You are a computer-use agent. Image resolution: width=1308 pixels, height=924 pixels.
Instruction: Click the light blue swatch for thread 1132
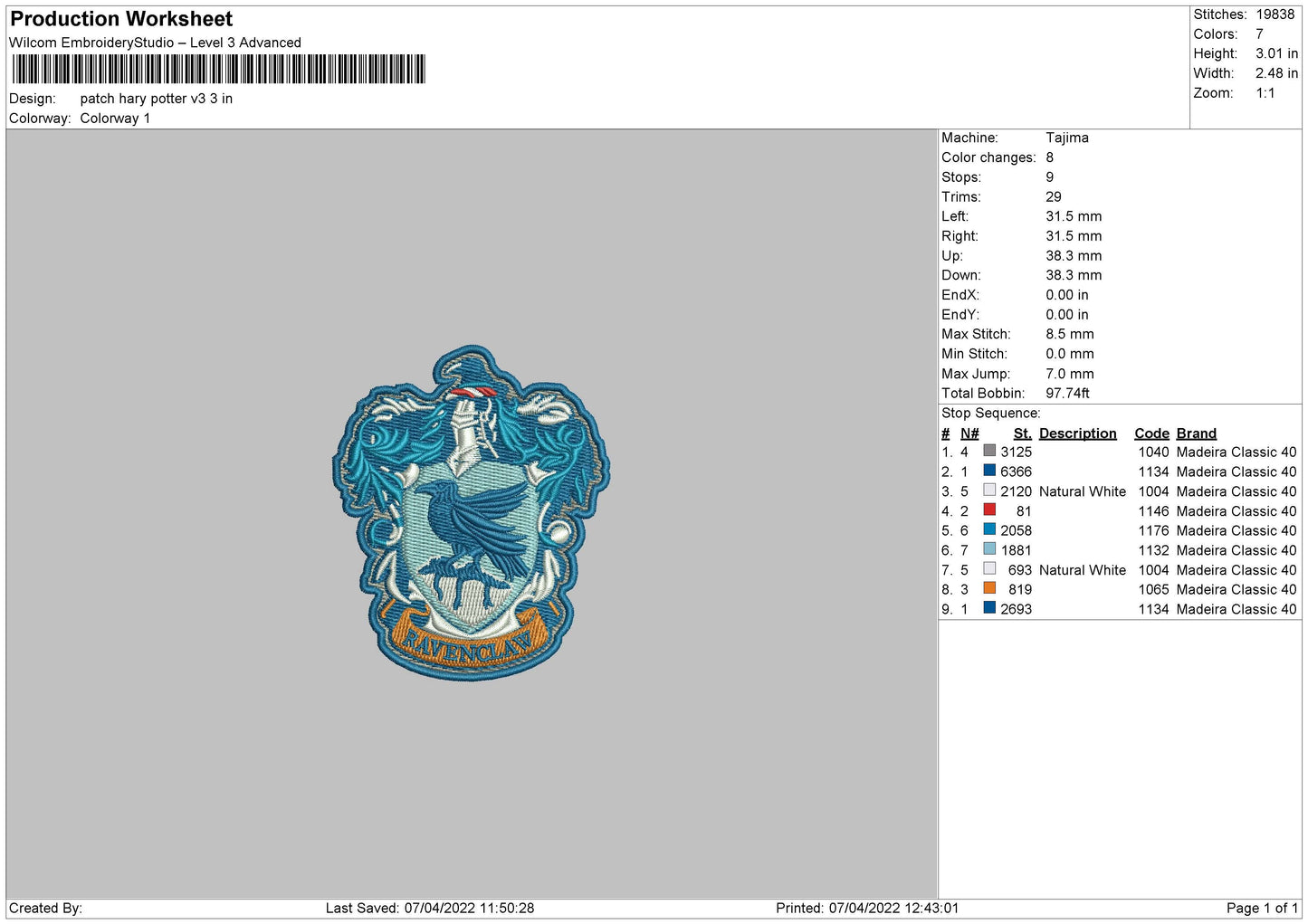pyautogui.click(x=989, y=549)
